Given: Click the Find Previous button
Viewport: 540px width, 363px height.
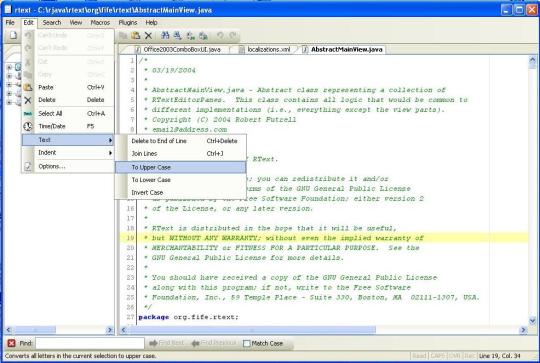Looking at the screenshot, I should [214, 343].
